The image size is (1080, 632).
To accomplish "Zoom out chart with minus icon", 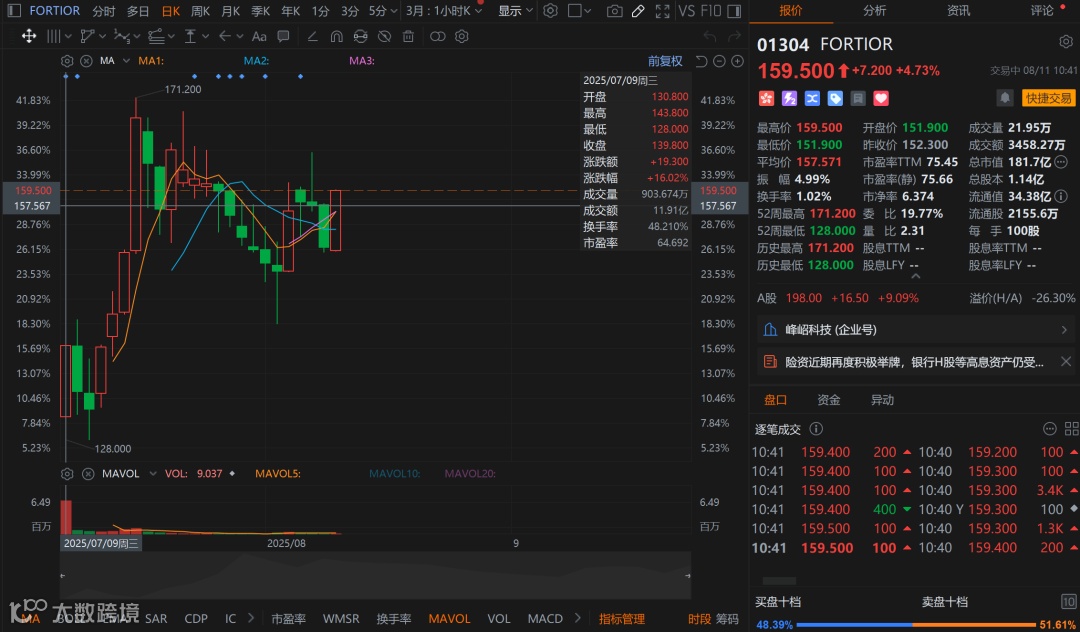I will [x=719, y=61].
